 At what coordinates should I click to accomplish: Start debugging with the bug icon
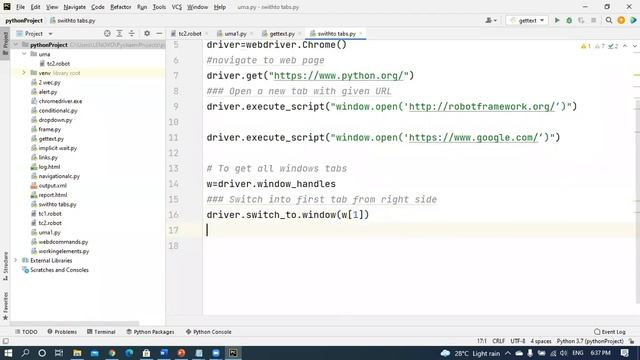click(x=569, y=20)
